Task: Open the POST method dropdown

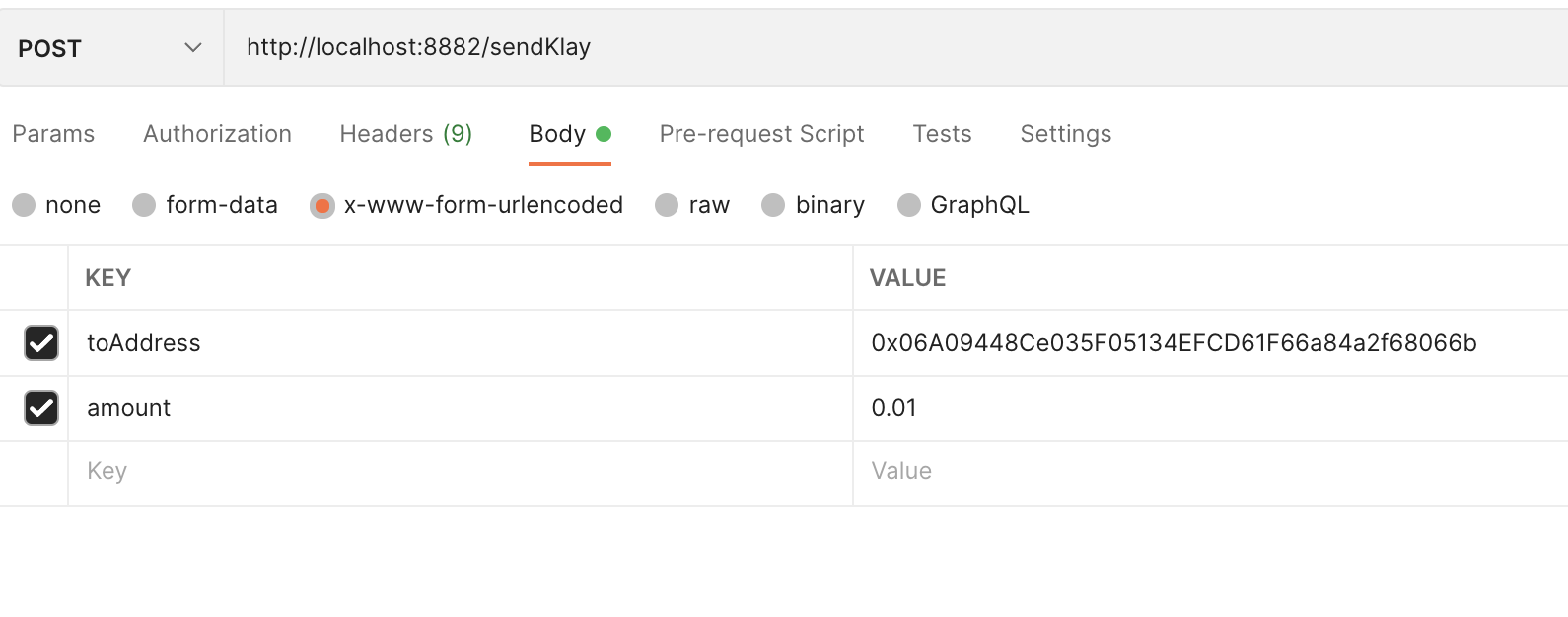Action: 110,48
